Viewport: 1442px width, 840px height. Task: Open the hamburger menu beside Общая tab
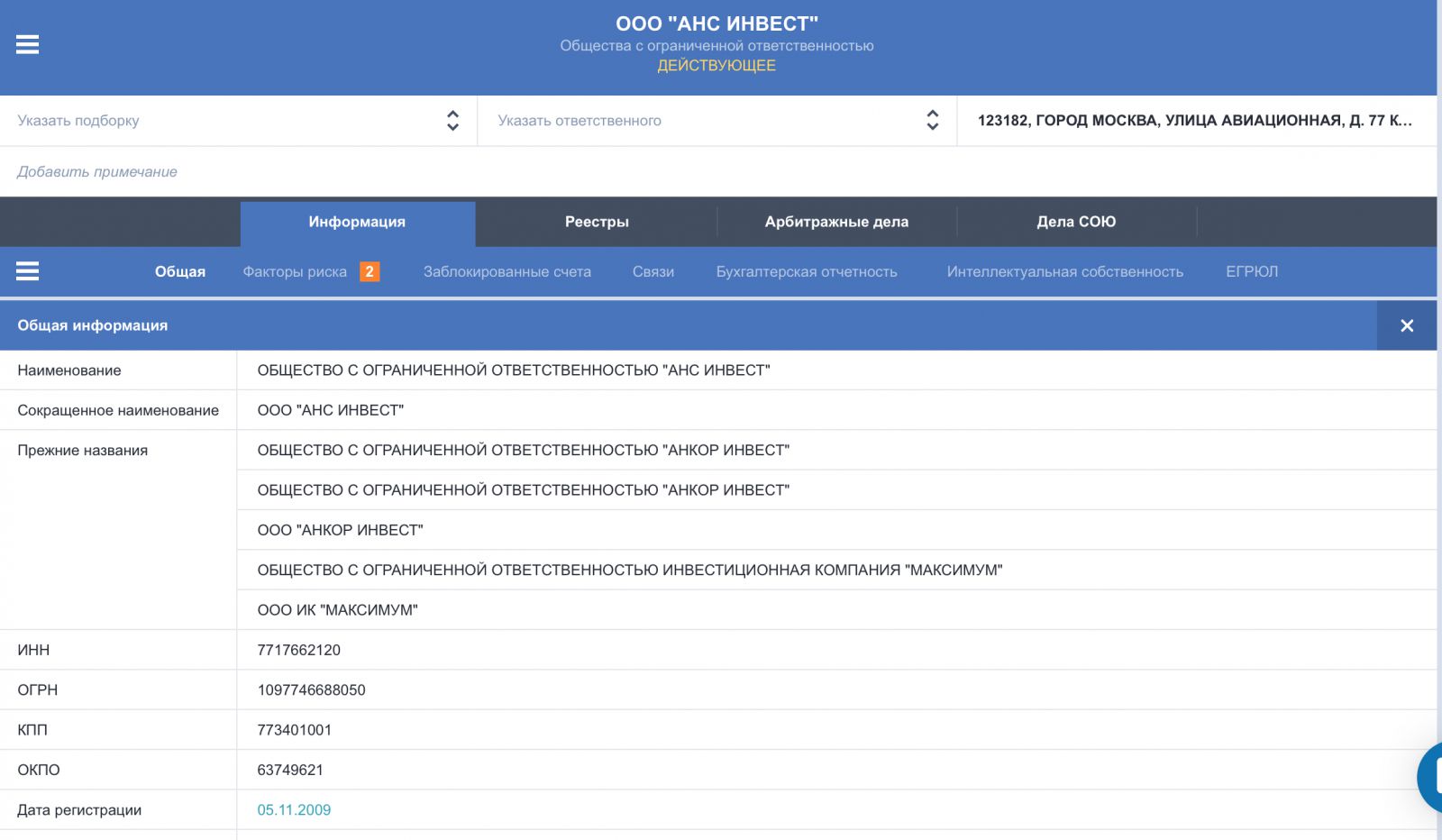click(27, 271)
